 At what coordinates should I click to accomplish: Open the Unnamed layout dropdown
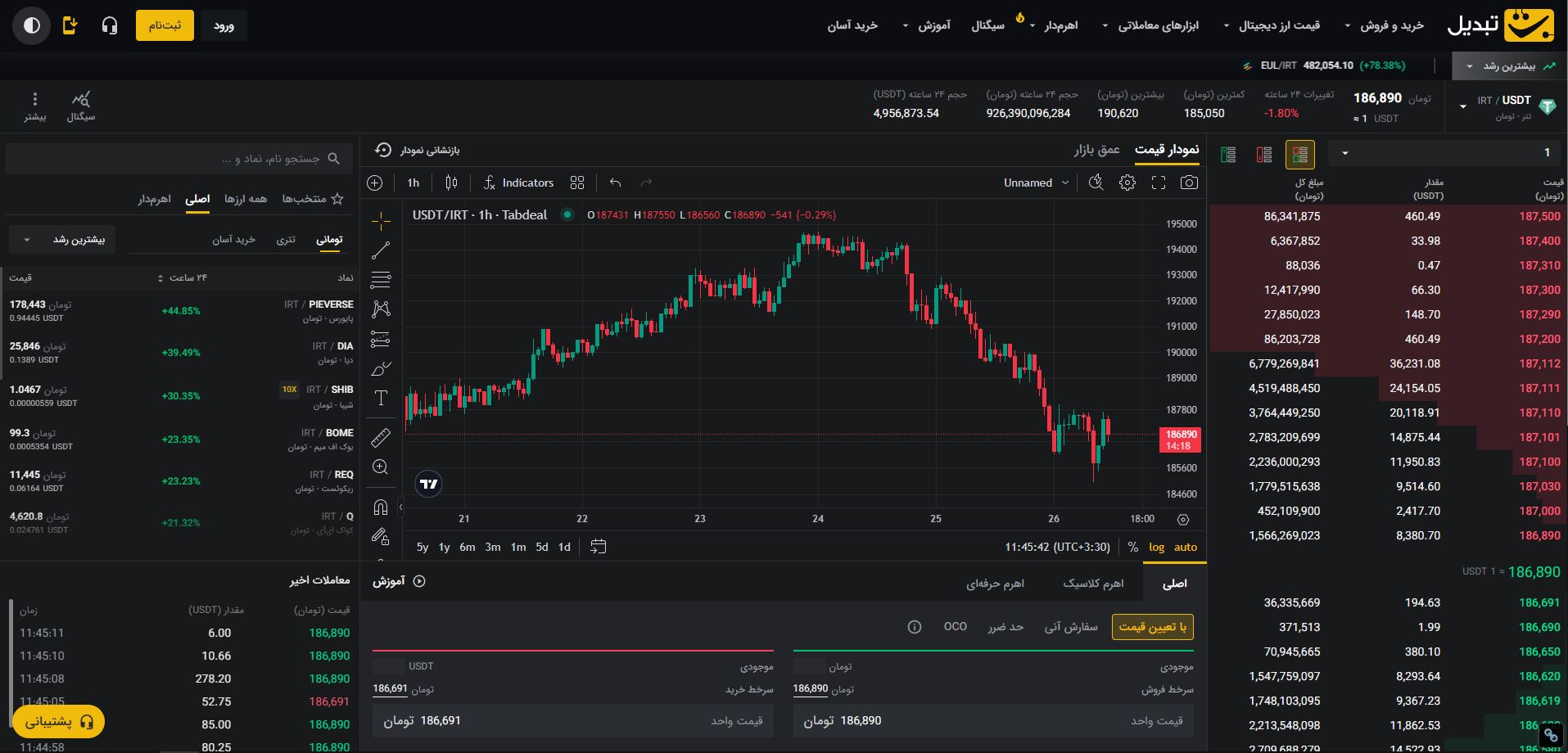pos(1036,183)
